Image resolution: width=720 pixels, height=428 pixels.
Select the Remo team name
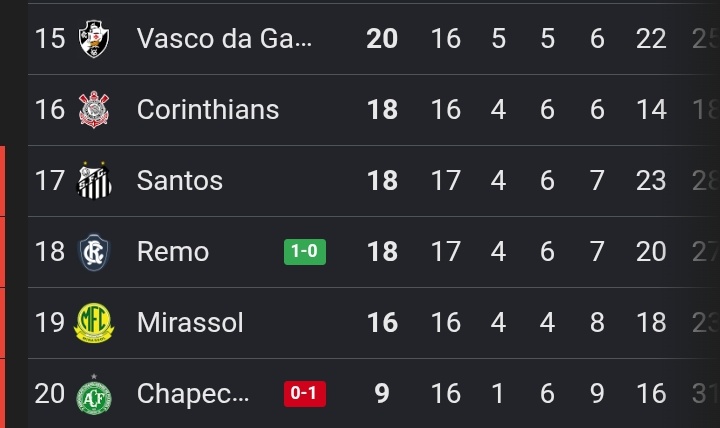pos(173,252)
